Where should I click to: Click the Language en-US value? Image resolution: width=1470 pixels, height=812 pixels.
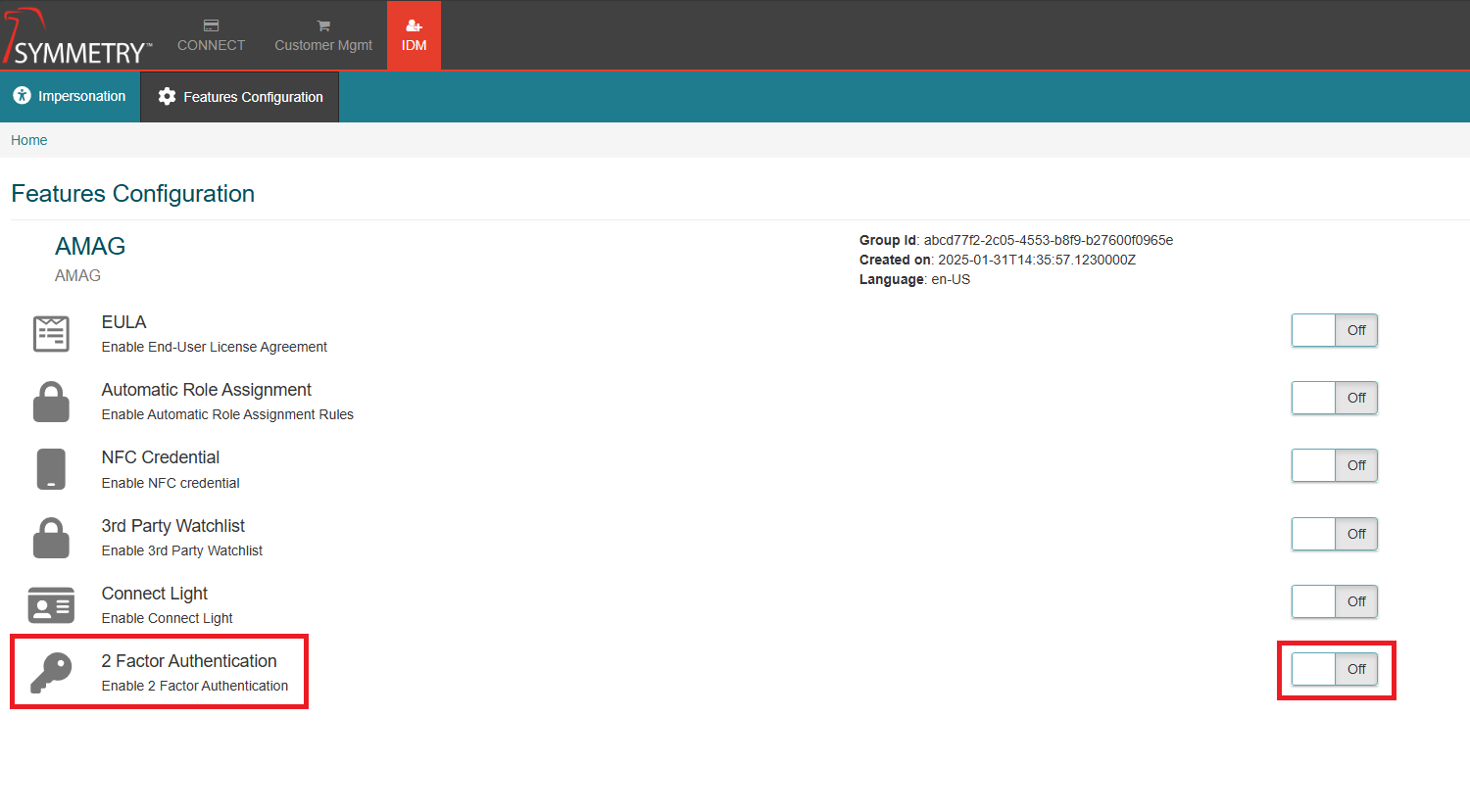click(x=951, y=279)
